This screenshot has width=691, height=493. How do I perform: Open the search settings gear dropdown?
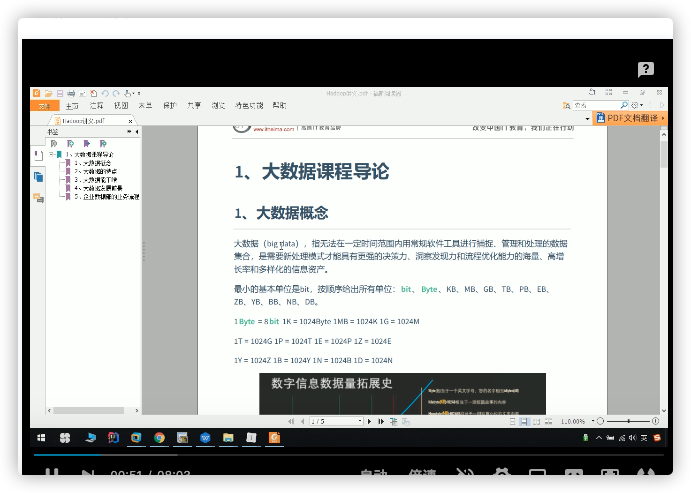(637, 105)
